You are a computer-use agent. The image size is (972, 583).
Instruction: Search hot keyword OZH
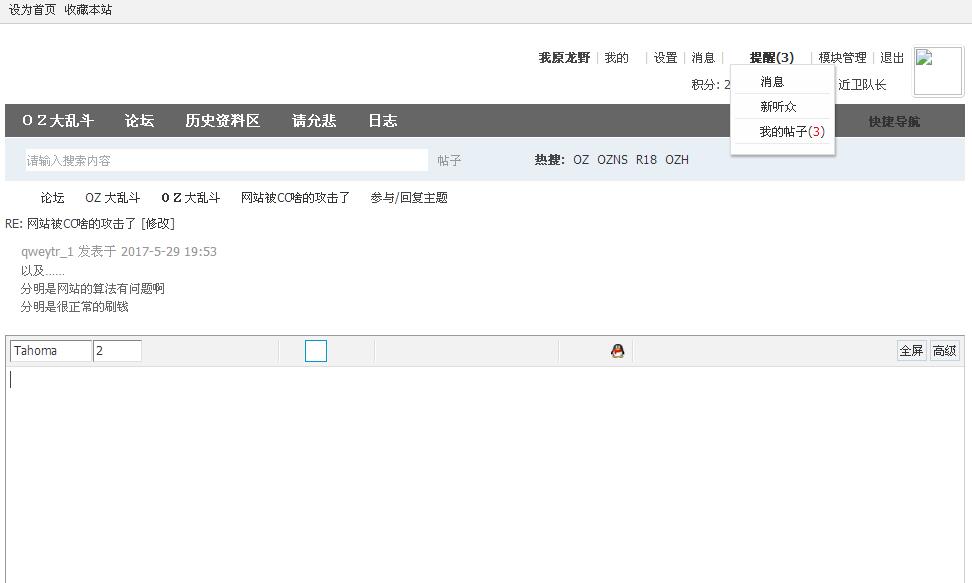tap(677, 160)
